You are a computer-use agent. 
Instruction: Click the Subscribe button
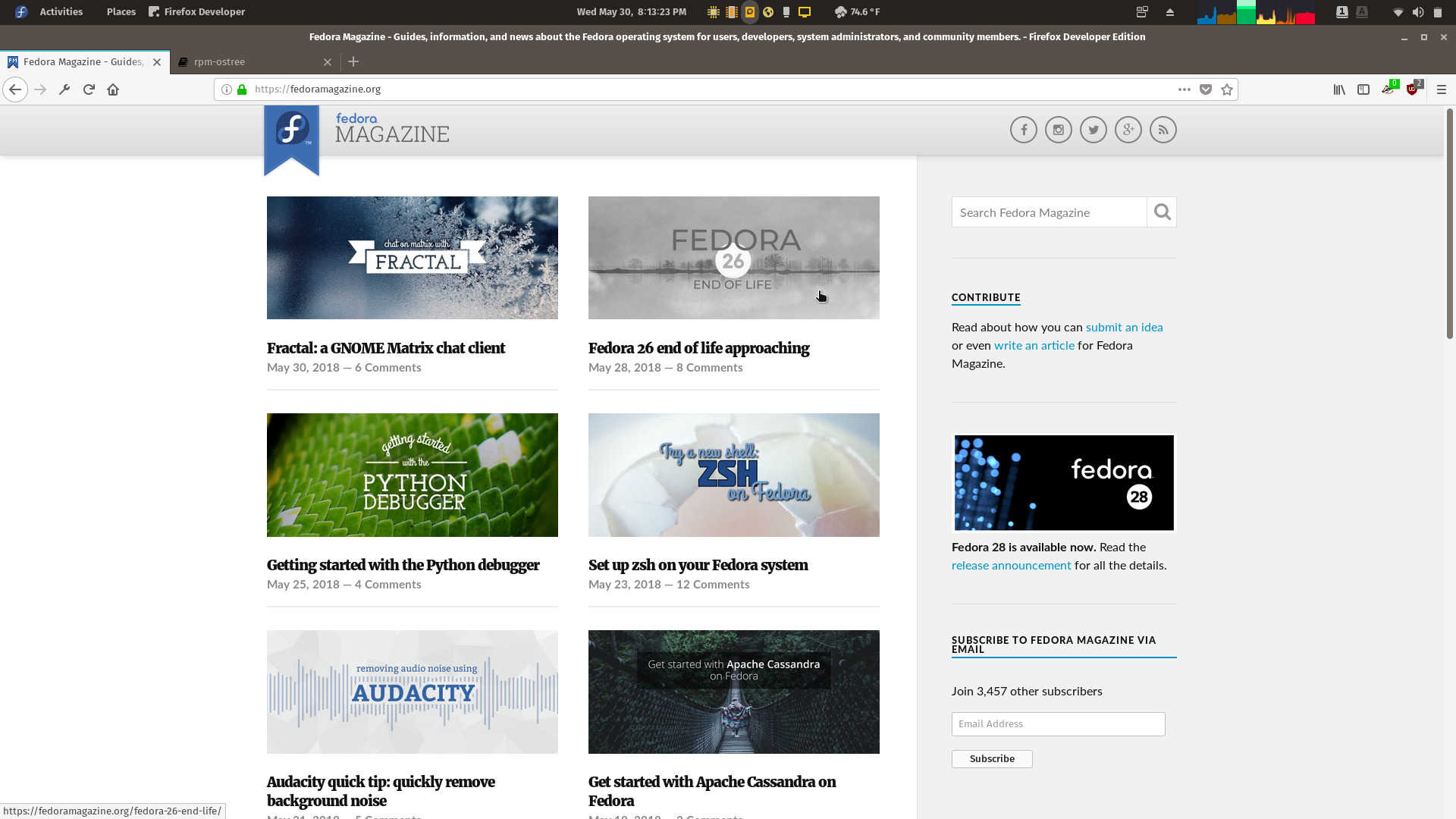(992, 759)
